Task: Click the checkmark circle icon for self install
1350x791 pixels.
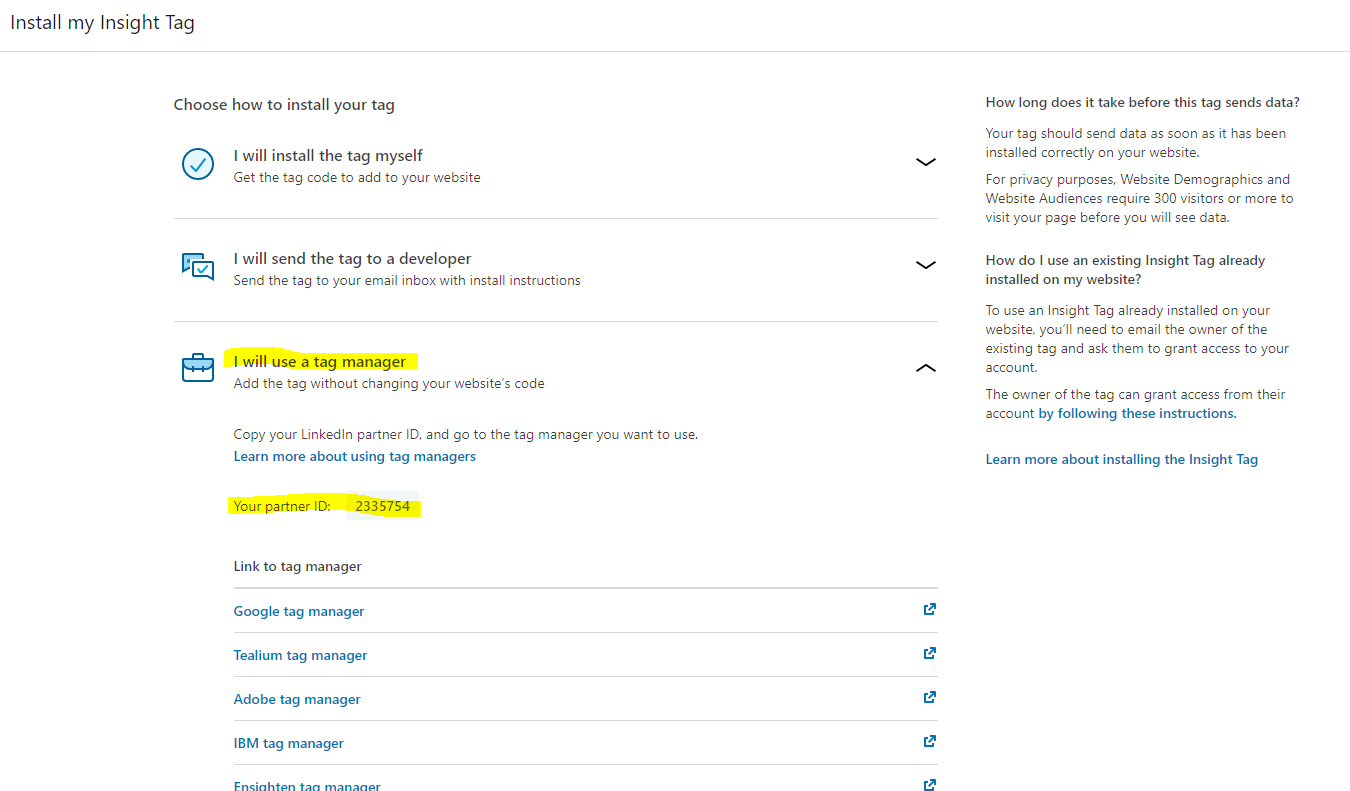Action: point(198,164)
